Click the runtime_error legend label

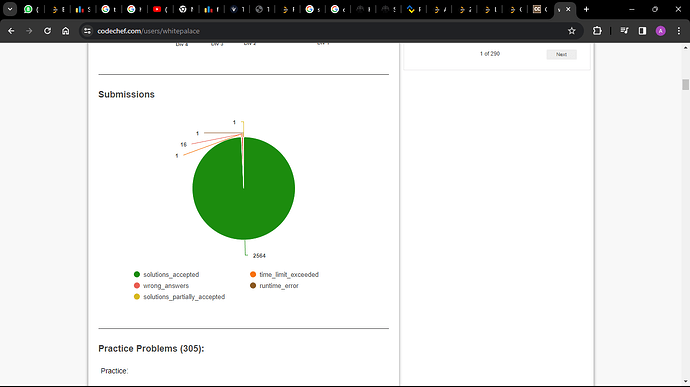click(279, 286)
